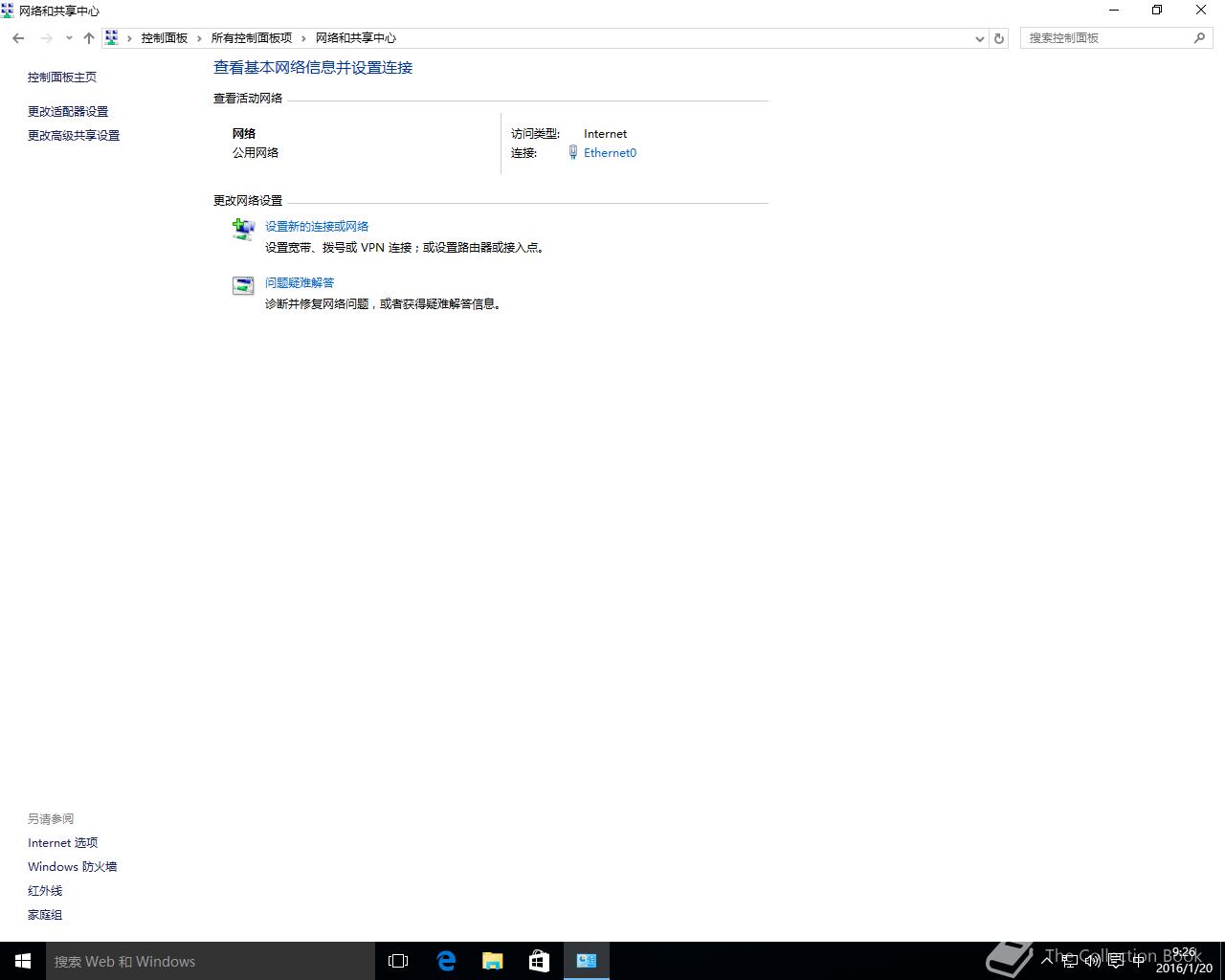Expand chevron after 所有控制面板项 breadcrumb
1225x980 pixels.
(x=304, y=38)
